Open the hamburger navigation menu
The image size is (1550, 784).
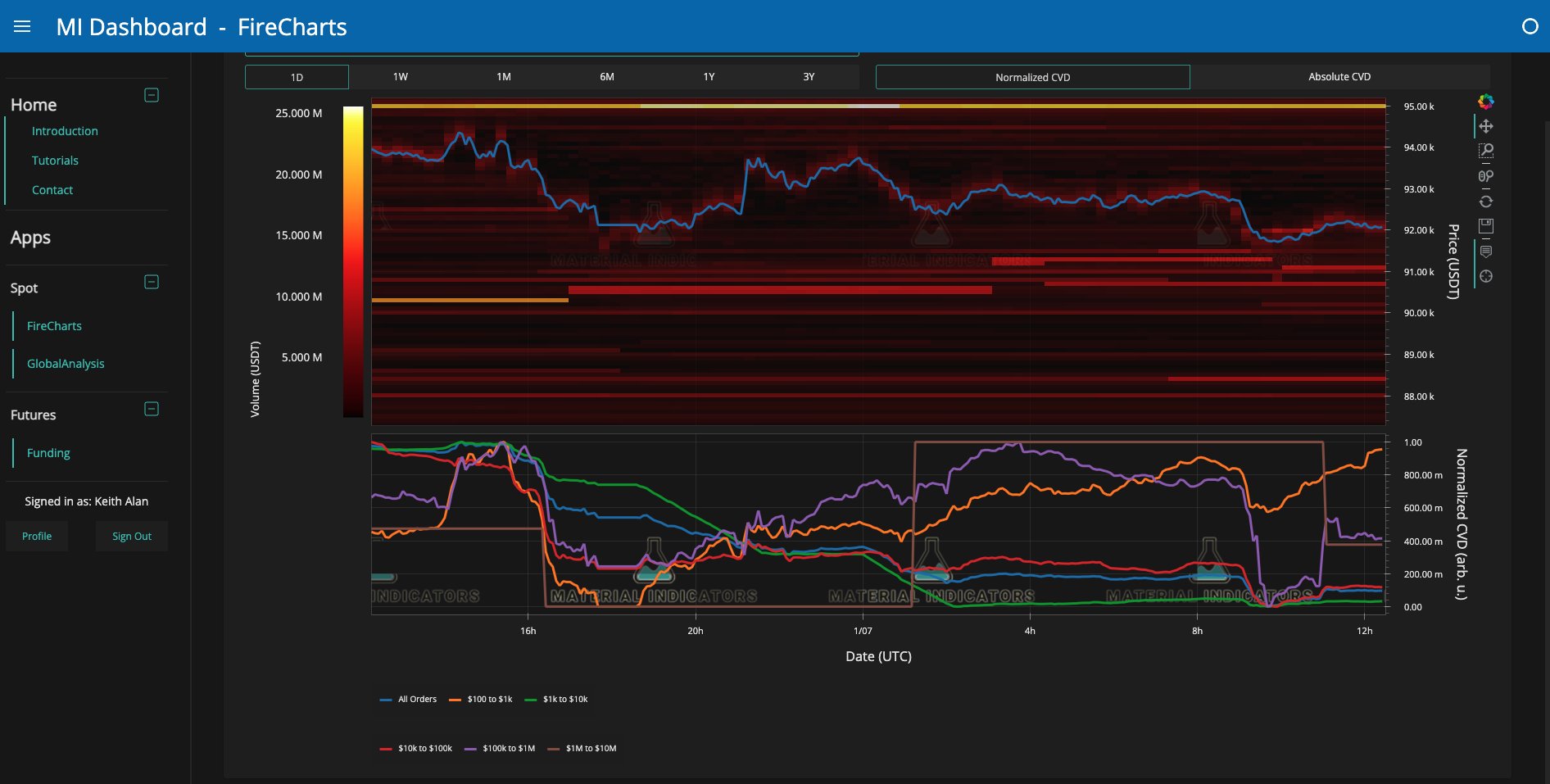point(21,26)
